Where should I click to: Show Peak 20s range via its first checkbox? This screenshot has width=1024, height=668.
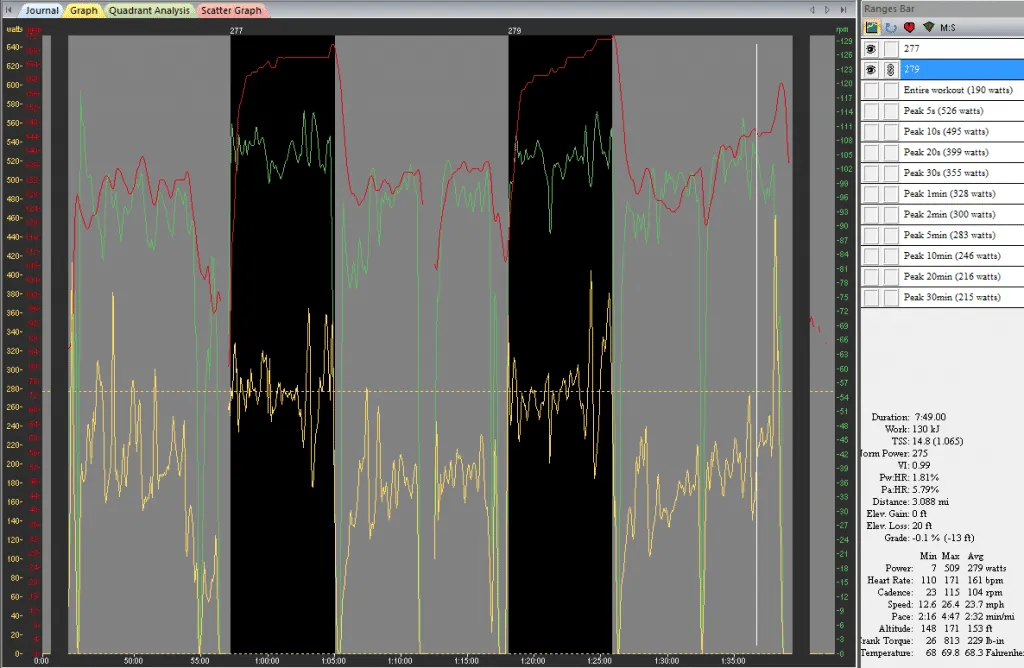[871, 153]
